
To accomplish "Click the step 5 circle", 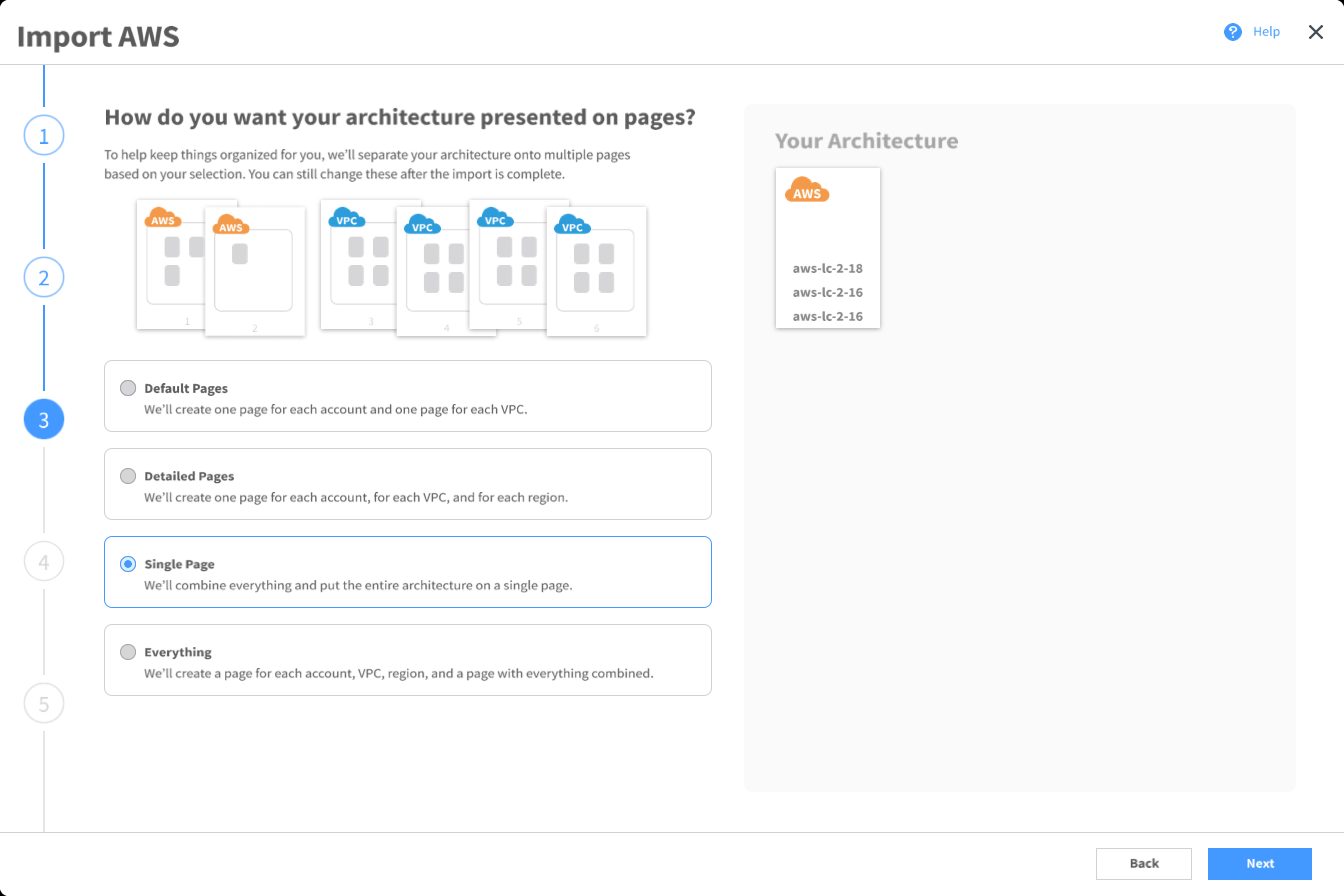I will [x=44, y=704].
